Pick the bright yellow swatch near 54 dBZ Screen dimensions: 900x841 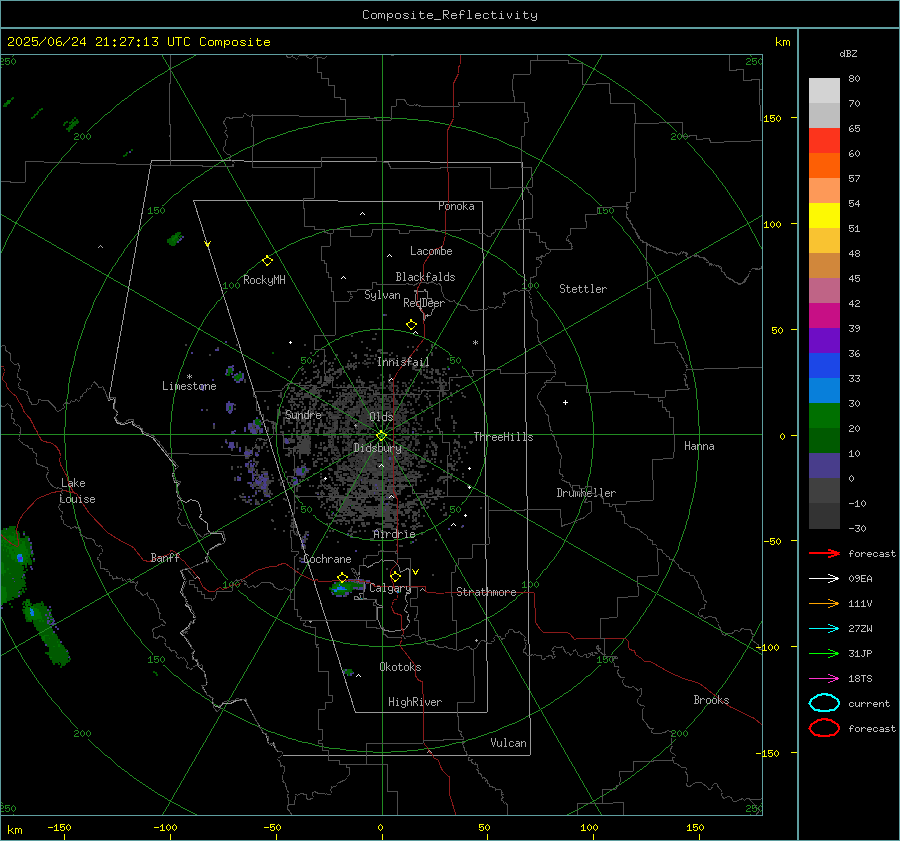(x=824, y=215)
